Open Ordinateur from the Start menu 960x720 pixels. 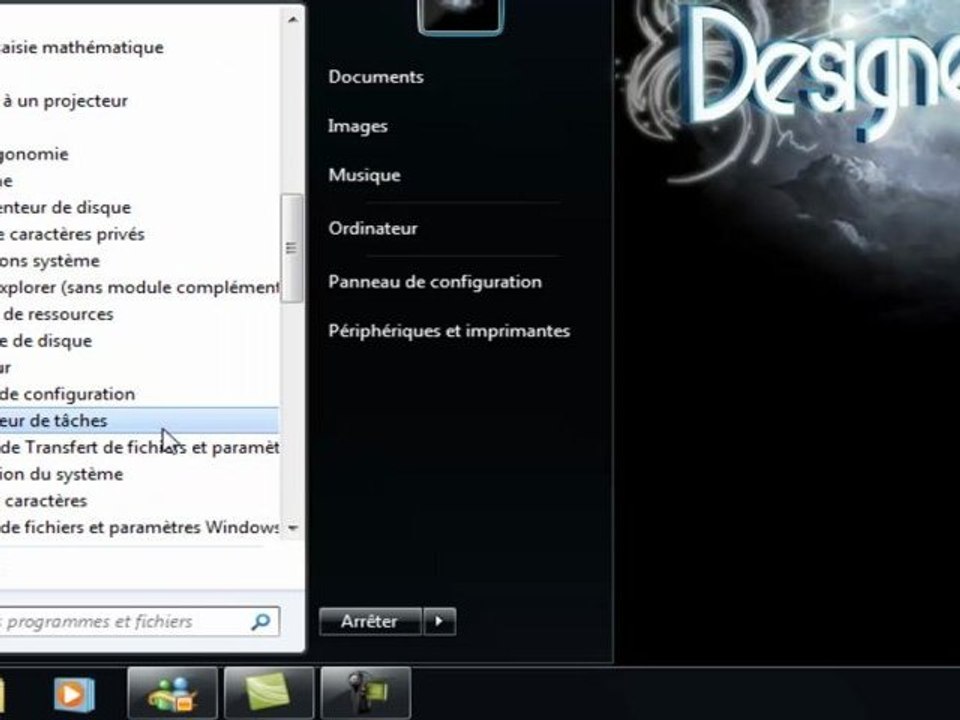[373, 228]
